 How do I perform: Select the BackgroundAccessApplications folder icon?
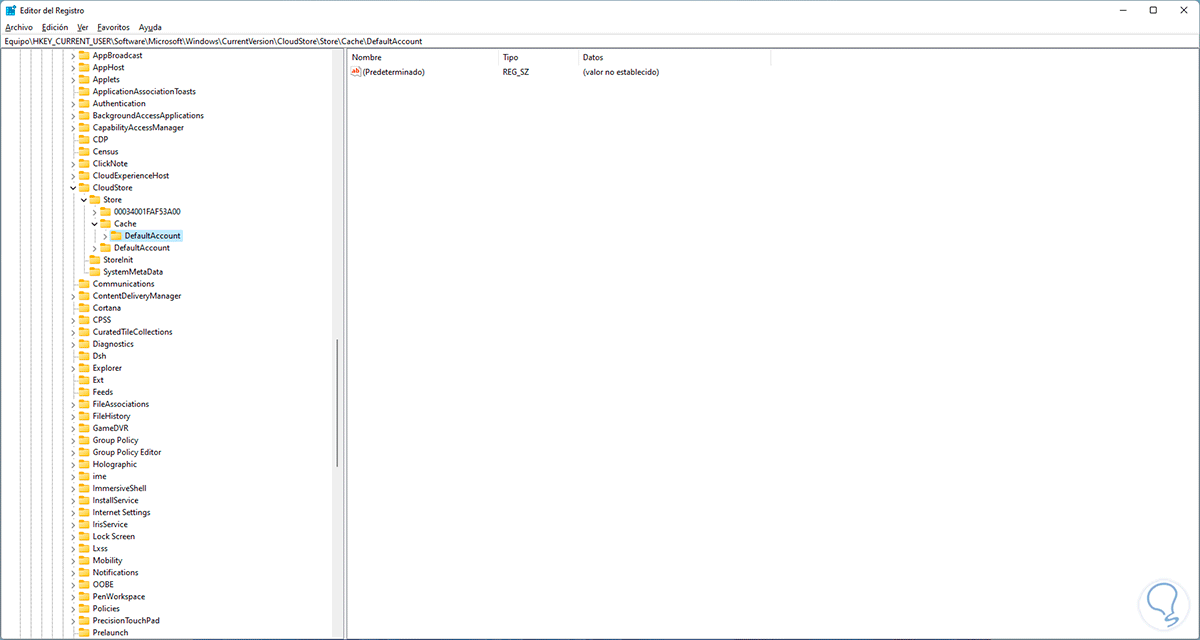point(84,115)
